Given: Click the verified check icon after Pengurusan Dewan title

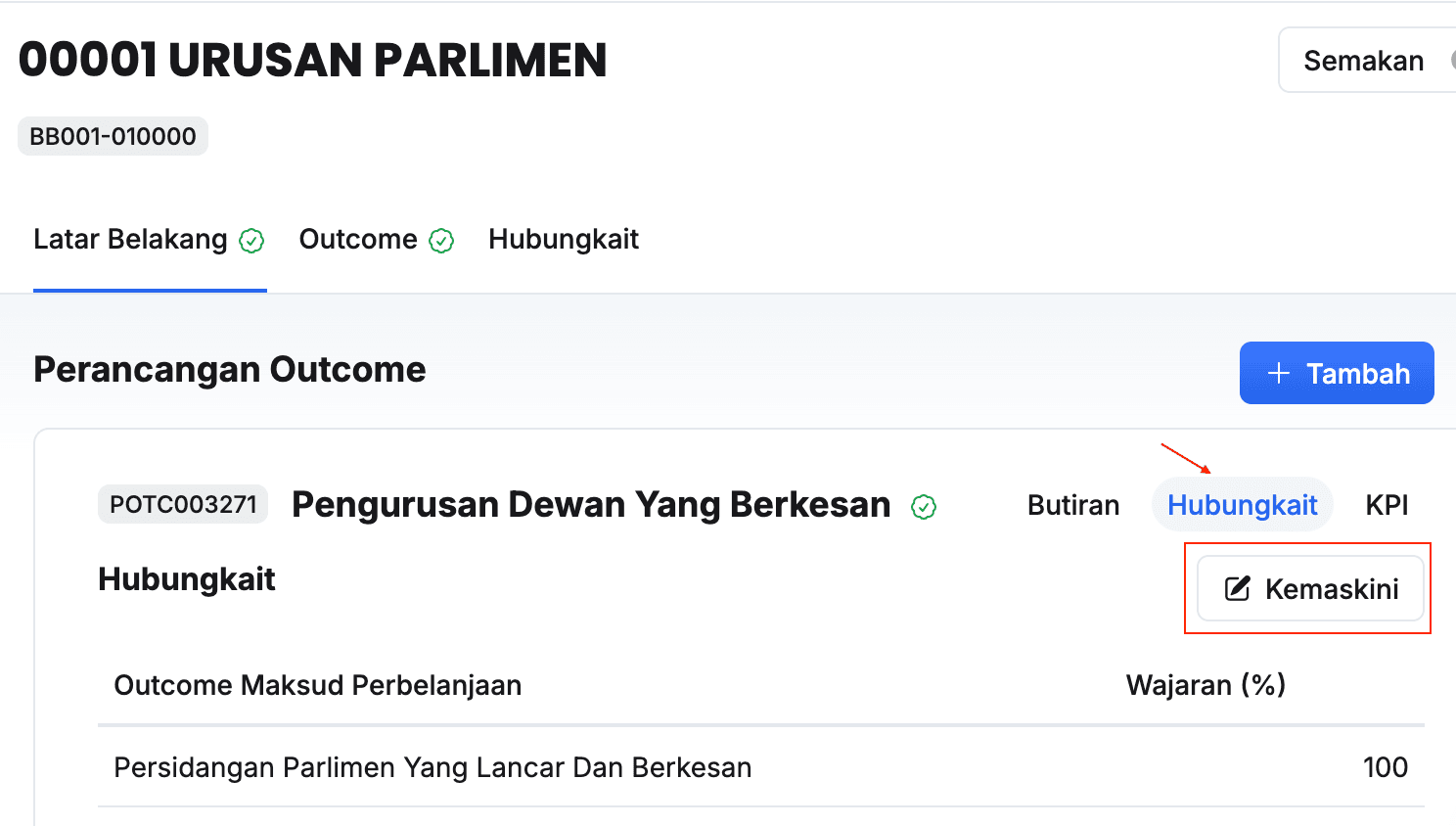Looking at the screenshot, I should point(924,506).
